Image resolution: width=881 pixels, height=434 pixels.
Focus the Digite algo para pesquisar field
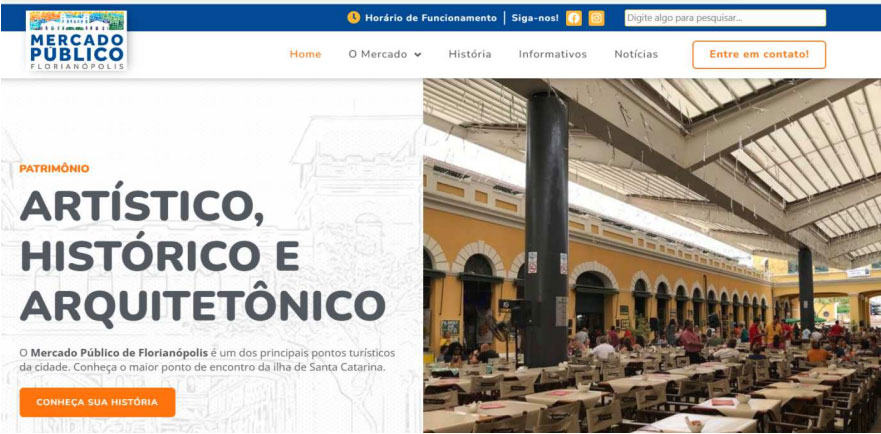pos(725,18)
